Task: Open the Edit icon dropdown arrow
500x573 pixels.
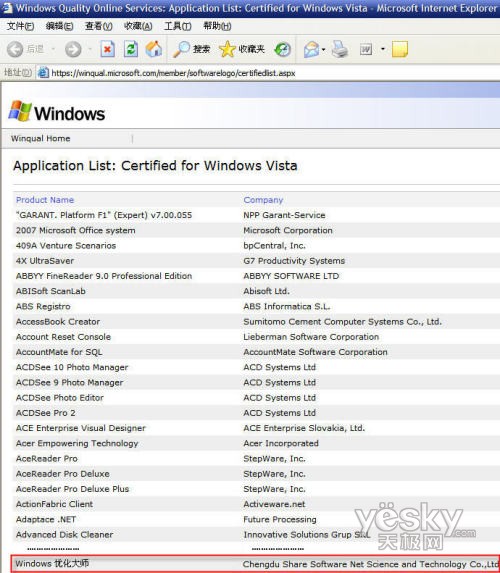Action: [383, 49]
